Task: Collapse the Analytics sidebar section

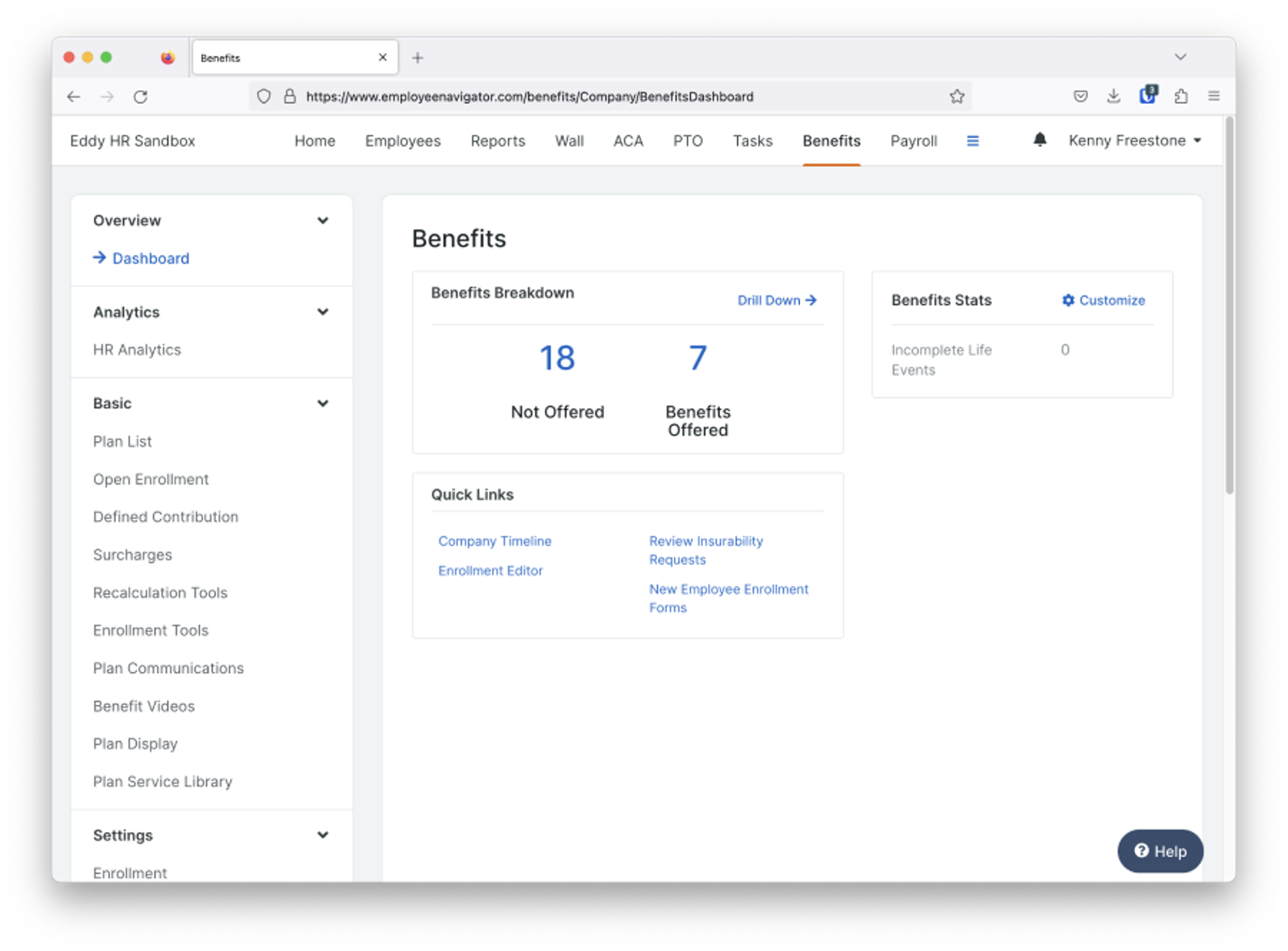Action: tap(323, 312)
